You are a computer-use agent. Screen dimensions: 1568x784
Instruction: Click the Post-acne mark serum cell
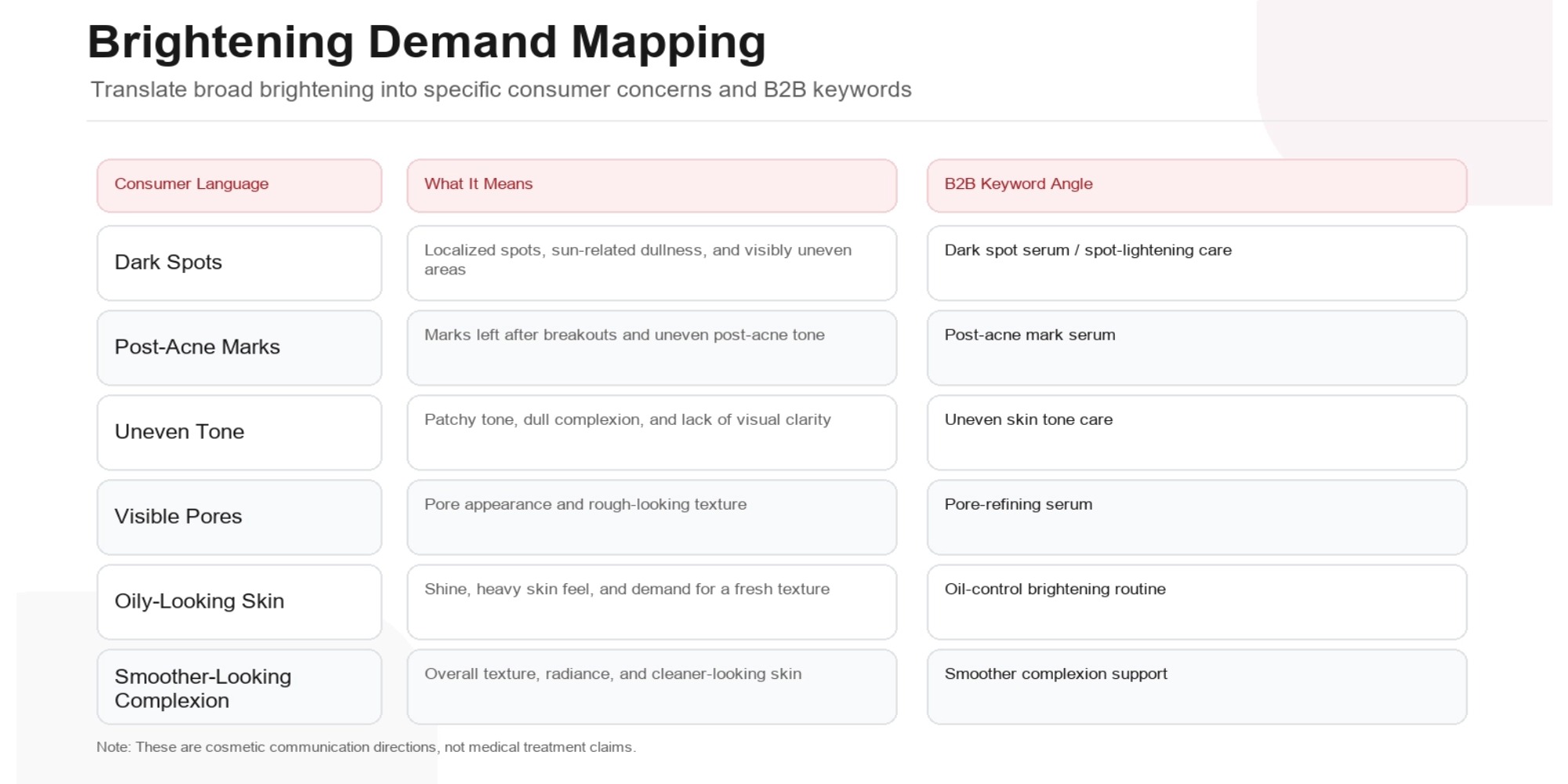(1196, 348)
